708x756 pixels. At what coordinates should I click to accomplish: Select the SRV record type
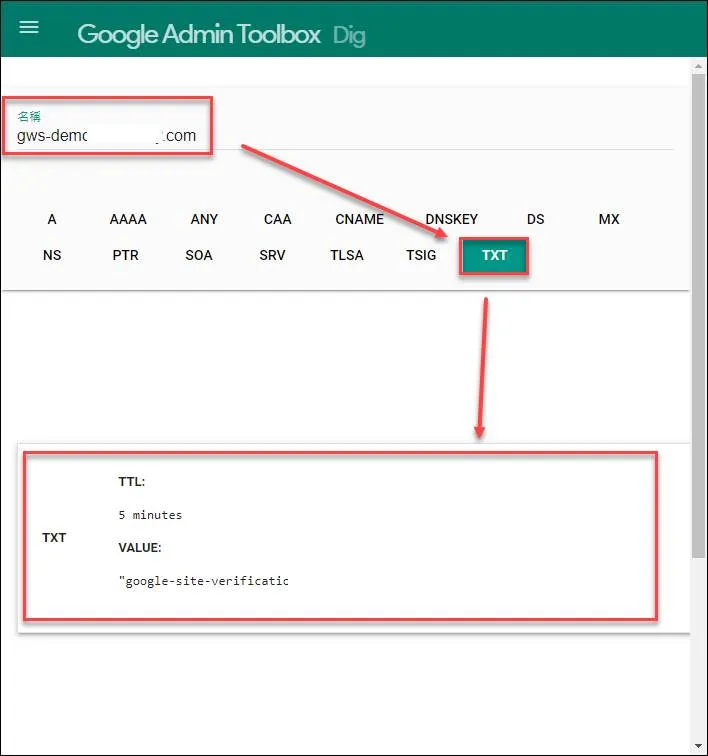point(272,255)
